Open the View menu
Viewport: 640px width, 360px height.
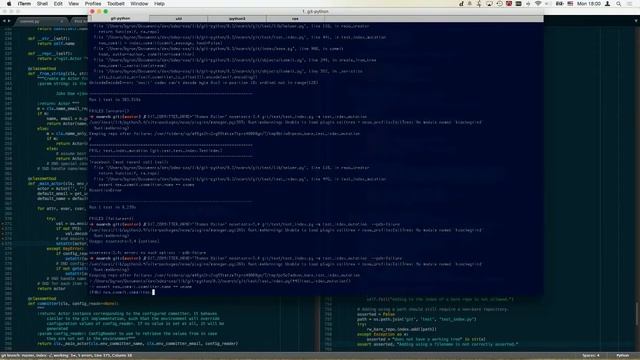coord(73,4)
